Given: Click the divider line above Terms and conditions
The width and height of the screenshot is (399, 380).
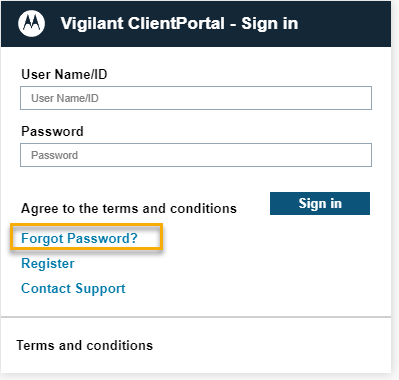Looking at the screenshot, I should pos(196,317).
